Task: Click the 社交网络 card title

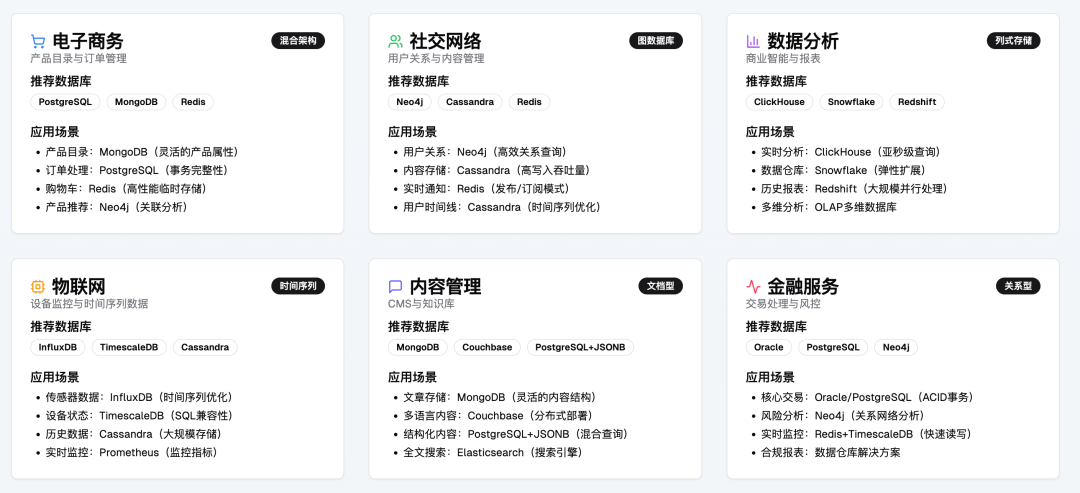Action: [445, 41]
